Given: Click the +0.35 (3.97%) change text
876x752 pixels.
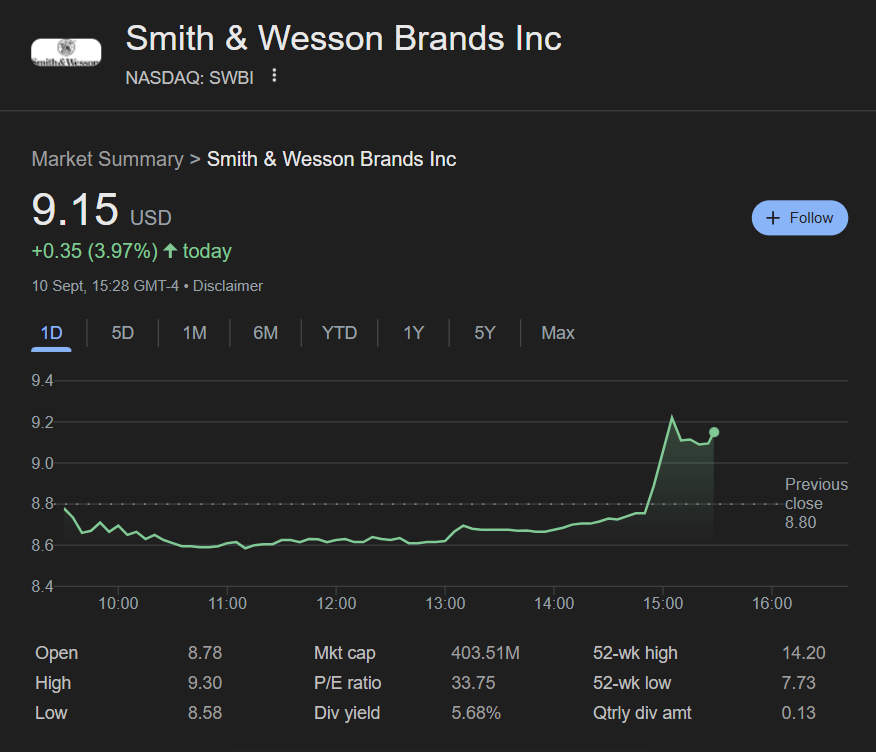Looking at the screenshot, I should coord(95,251).
